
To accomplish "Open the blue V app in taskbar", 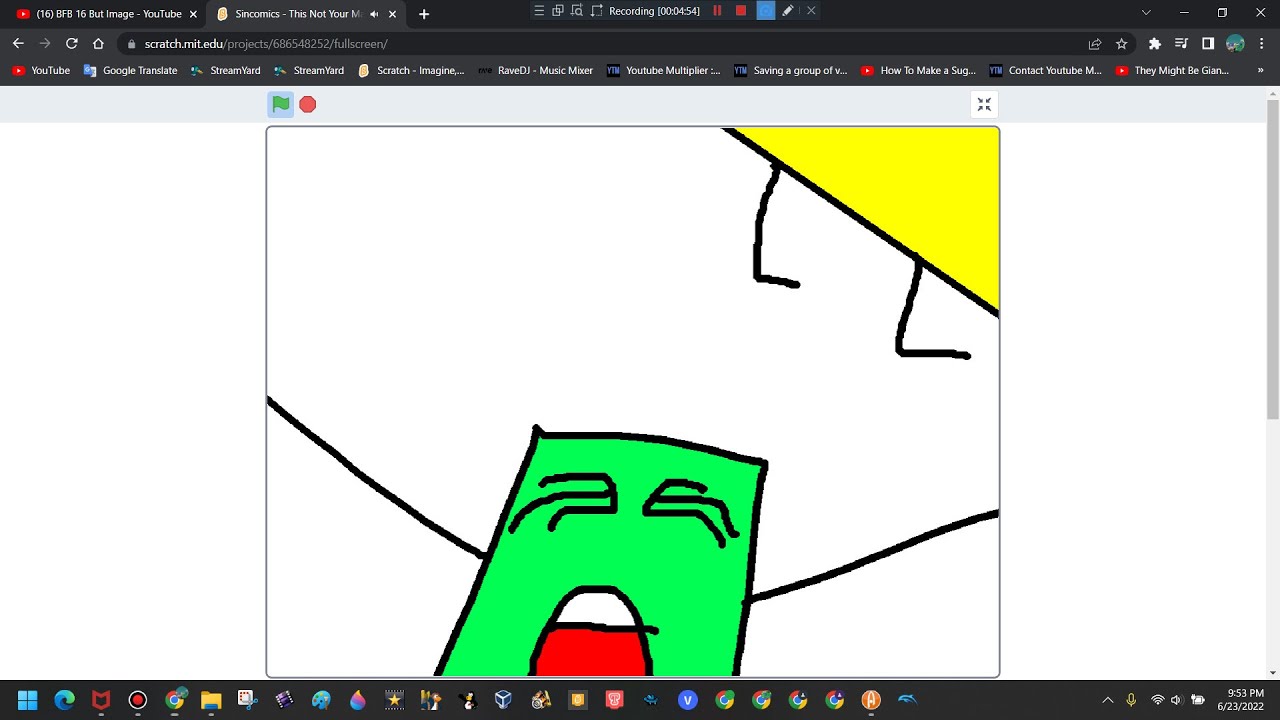I will (687, 700).
